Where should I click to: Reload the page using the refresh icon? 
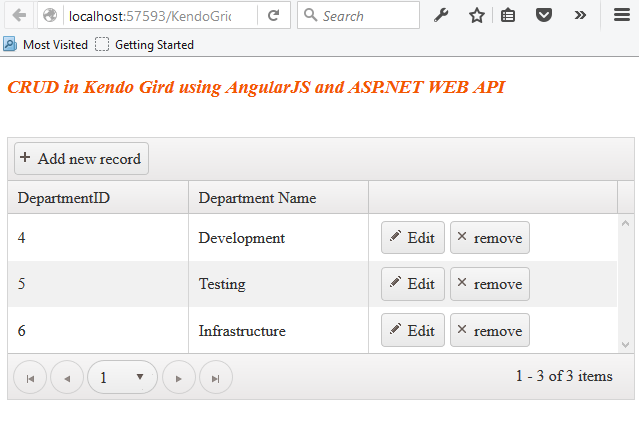(273, 15)
